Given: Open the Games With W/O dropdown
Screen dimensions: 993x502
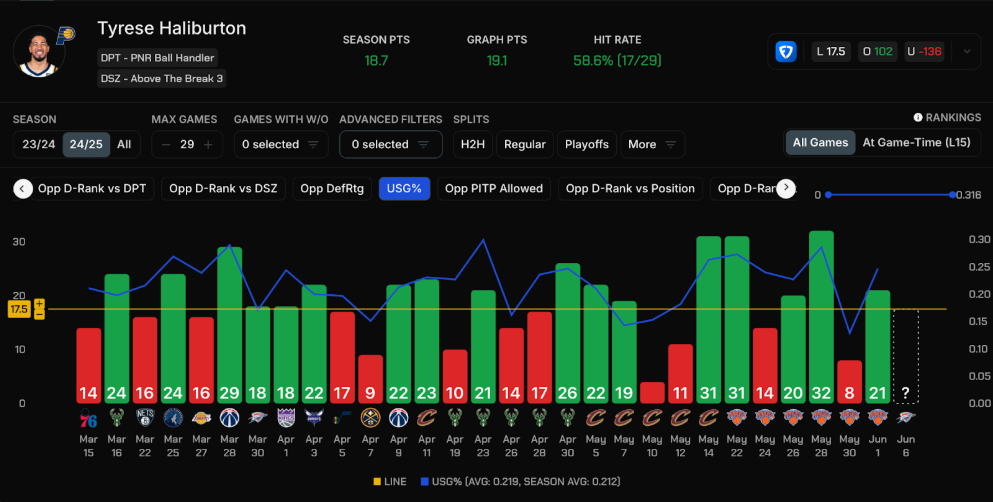Looking at the screenshot, I should 281,144.
